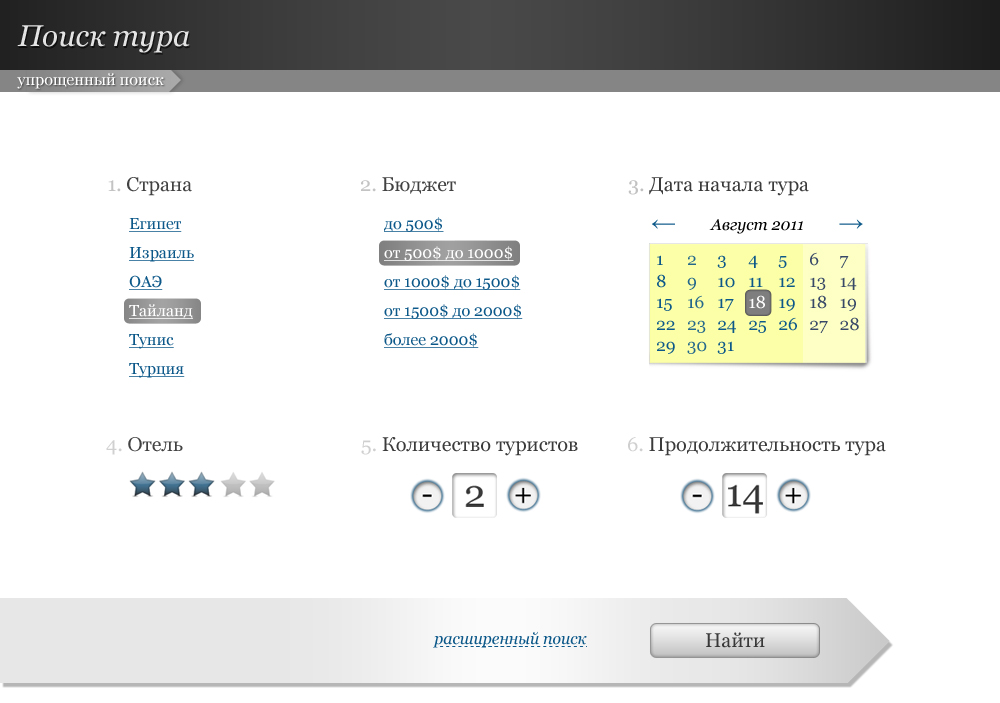Select budget от 500$ до 1000$
The image size is (1000, 703).
[449, 253]
